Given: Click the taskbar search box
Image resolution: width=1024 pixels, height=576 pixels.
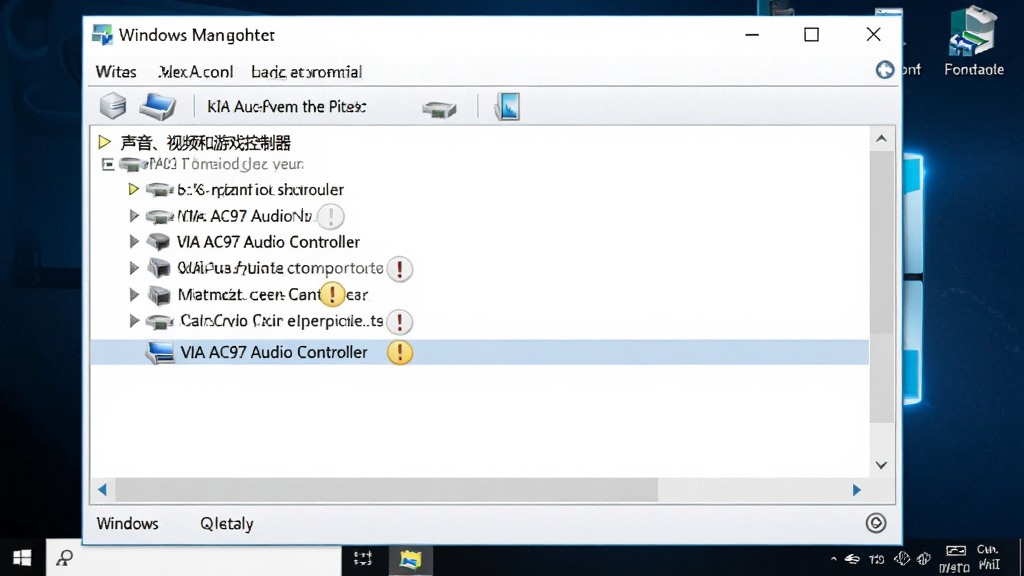Looking at the screenshot, I should point(193,558).
